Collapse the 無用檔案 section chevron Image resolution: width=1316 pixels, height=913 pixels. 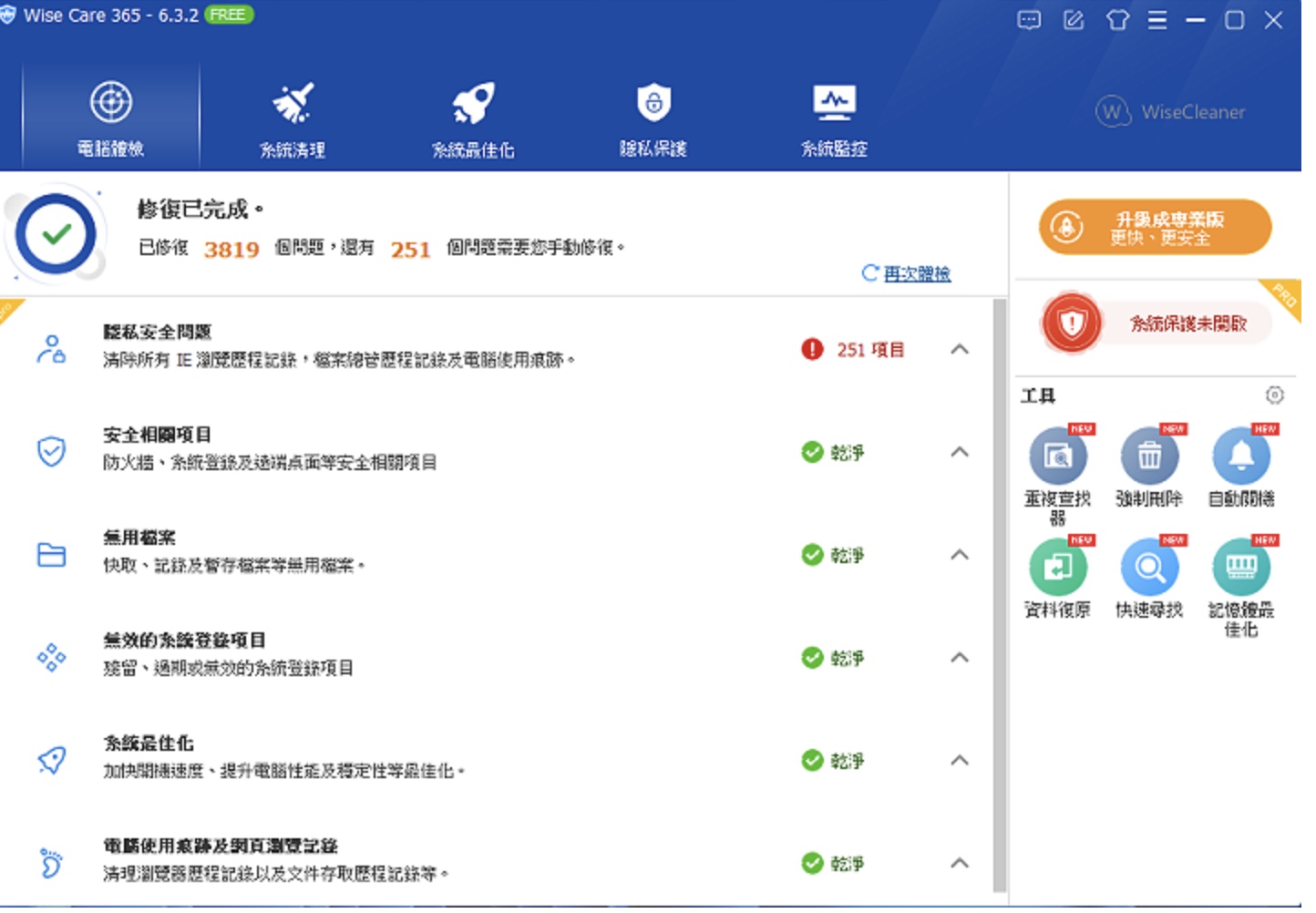tap(960, 555)
